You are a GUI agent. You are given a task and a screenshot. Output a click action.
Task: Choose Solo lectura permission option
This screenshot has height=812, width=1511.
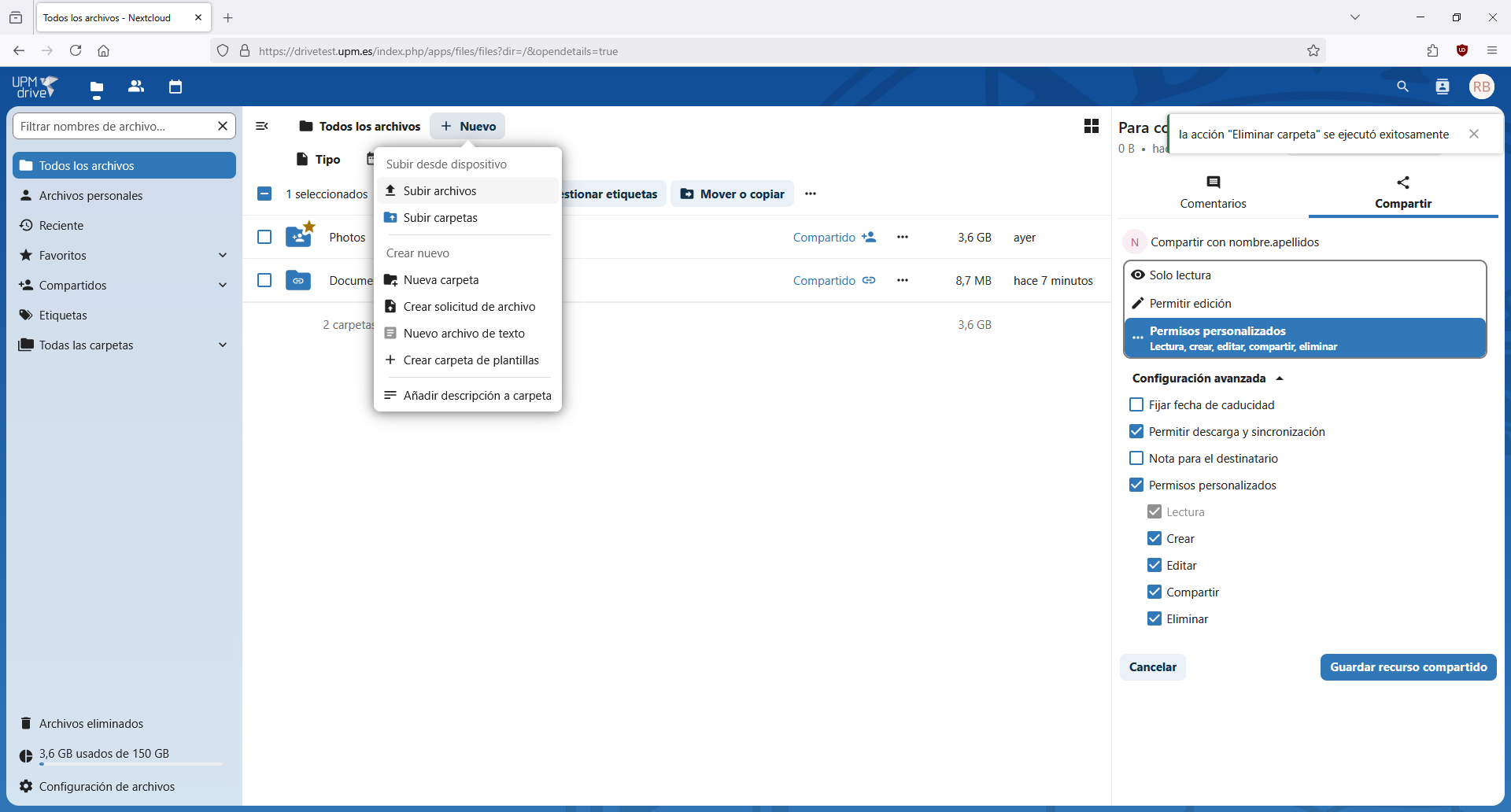pos(1305,275)
